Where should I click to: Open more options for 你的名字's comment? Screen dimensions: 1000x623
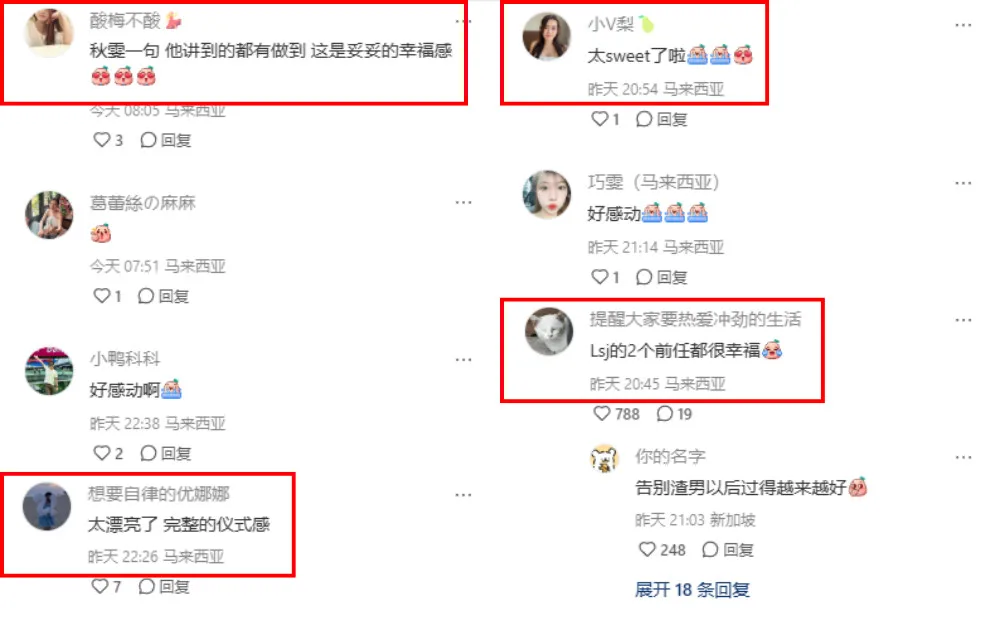pyautogui.click(x=963, y=457)
